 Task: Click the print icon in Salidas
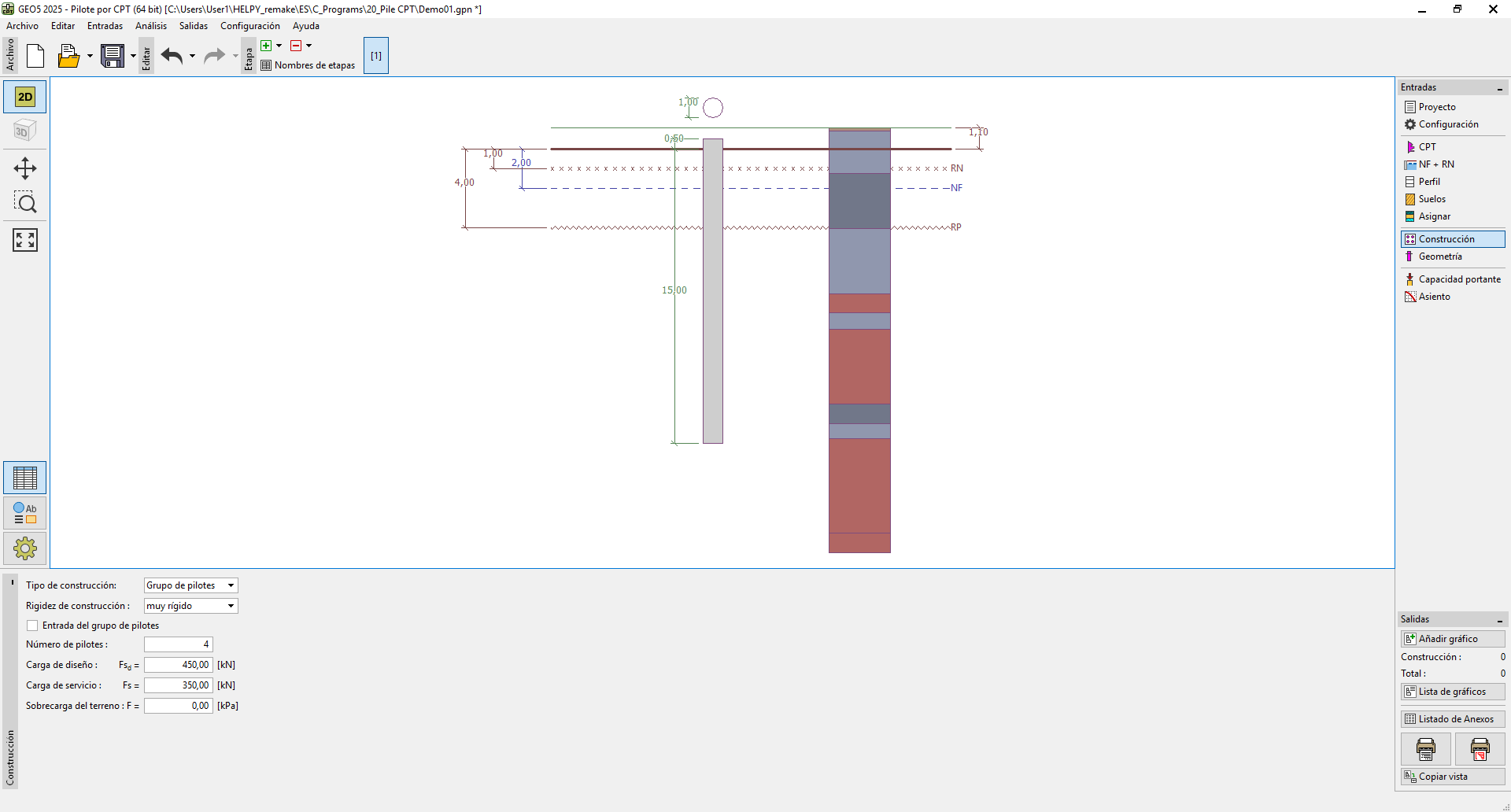(x=1425, y=749)
